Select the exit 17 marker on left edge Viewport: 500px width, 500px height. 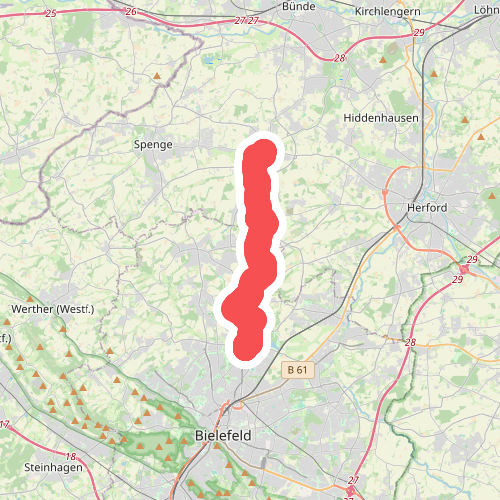[x=4, y=425]
